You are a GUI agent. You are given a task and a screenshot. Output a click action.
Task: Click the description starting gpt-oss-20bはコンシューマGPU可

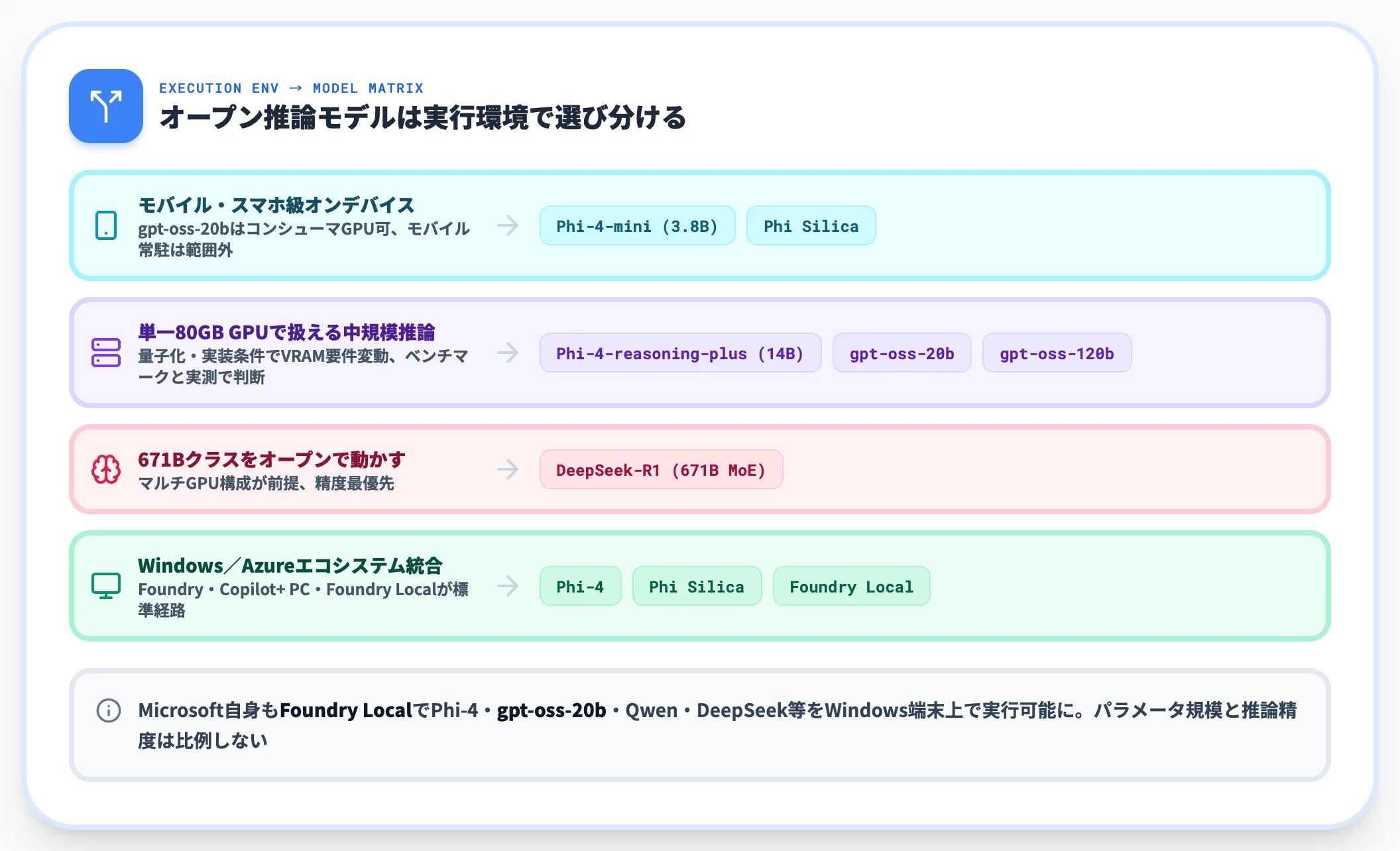tap(304, 239)
